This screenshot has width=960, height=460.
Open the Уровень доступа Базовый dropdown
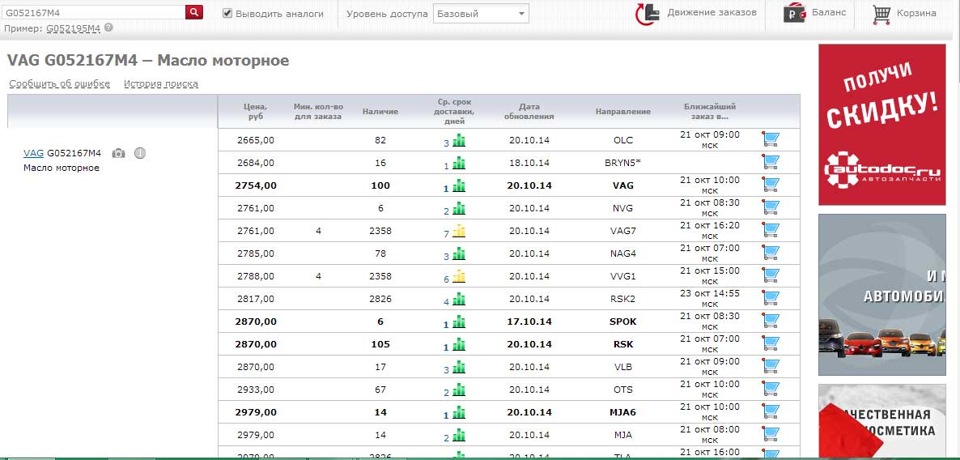point(481,13)
